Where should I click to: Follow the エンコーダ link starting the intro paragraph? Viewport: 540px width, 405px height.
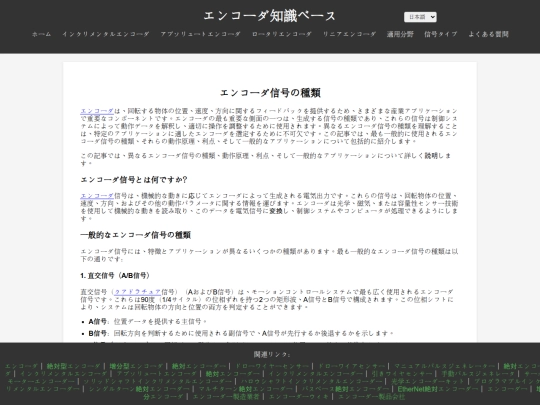tap(97, 111)
